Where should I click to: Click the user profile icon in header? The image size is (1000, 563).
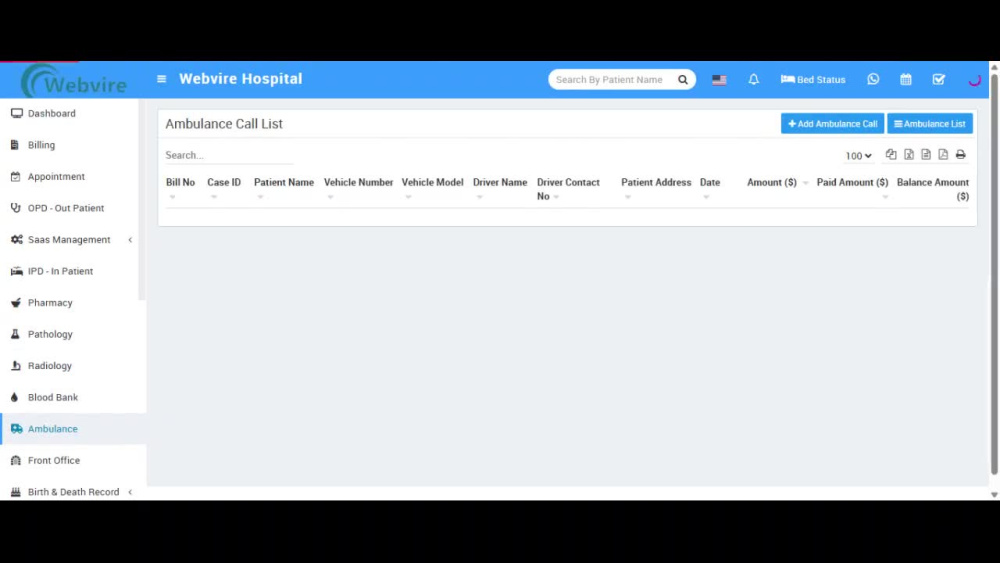pos(974,80)
